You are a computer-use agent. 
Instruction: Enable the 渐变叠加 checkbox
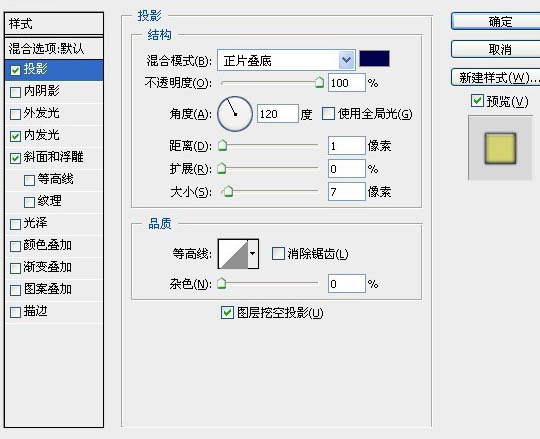[15, 268]
